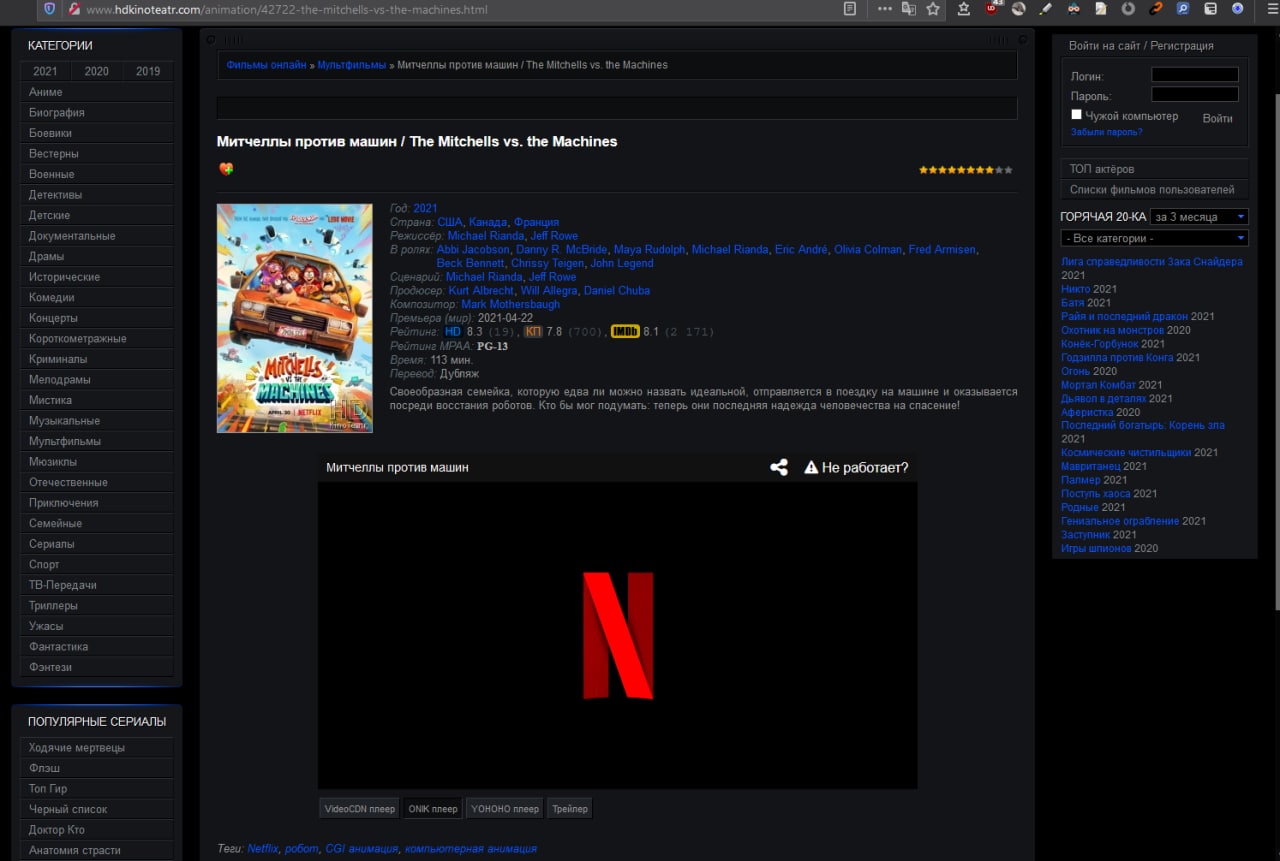Image resolution: width=1280 pixels, height=861 pixels.
Task: Click the blue HD rating badge
Action: (454, 331)
